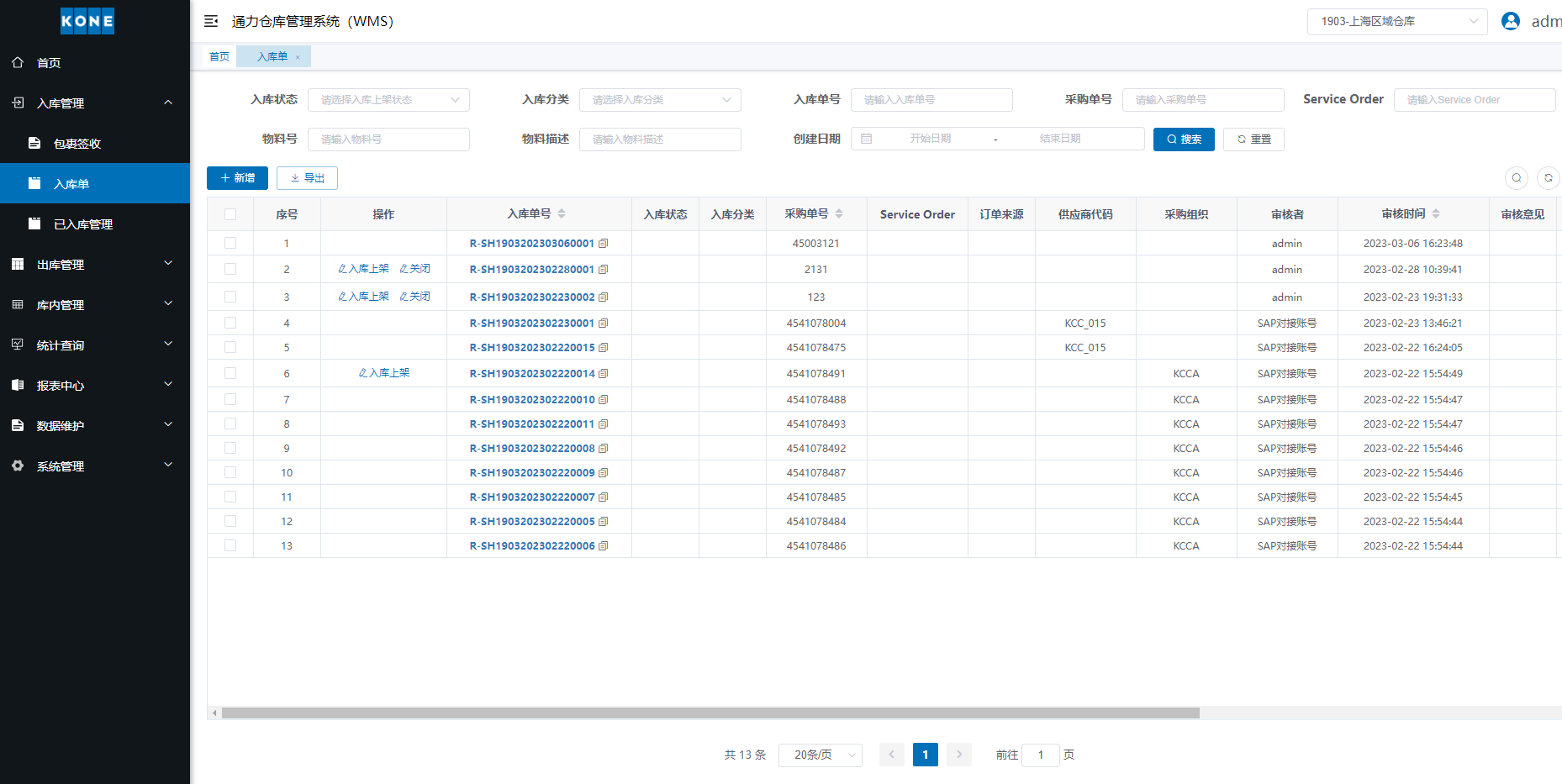Image resolution: width=1562 pixels, height=784 pixels.
Task: Copy receipt number R-SH1903202302220006
Action: pyautogui.click(x=604, y=546)
